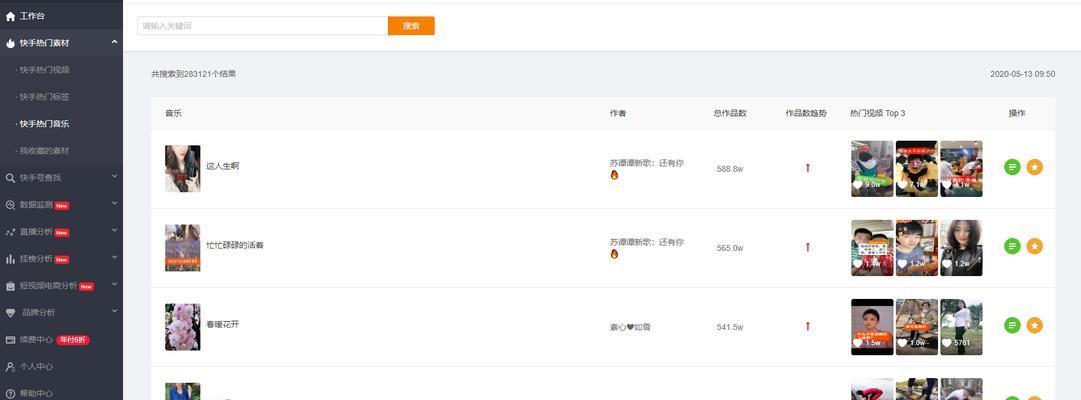
Task: Click the 热门视频 Top 3 column header
Action: 878,113
